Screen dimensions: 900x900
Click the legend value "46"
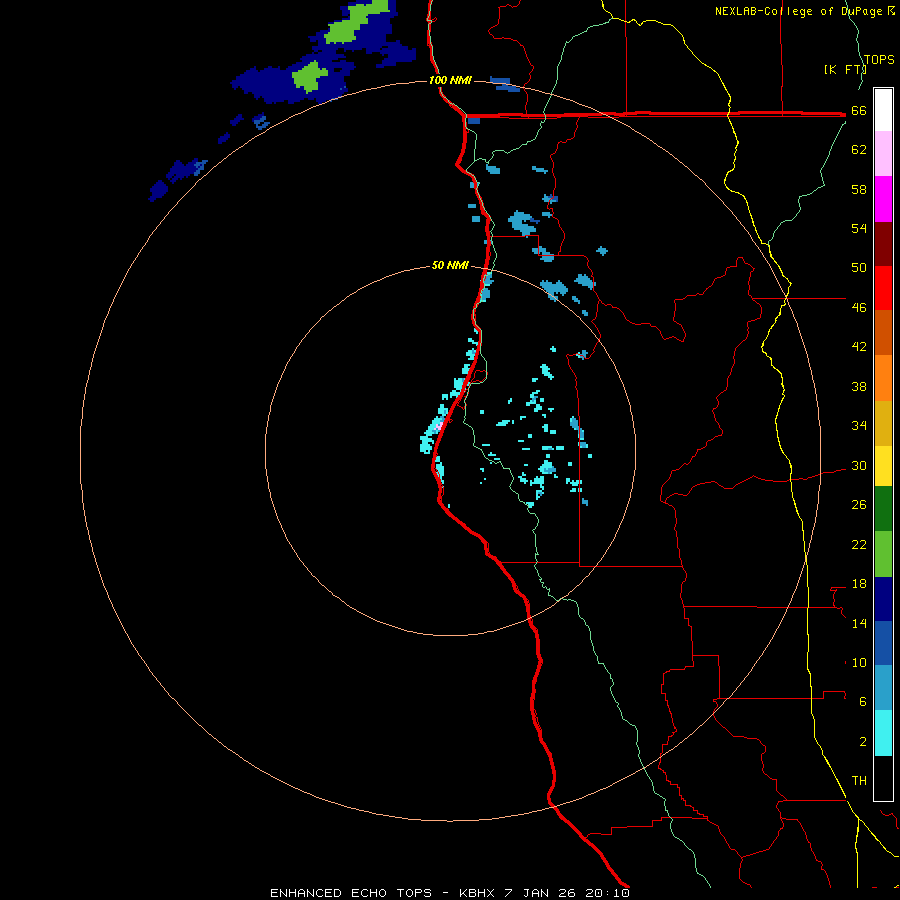tap(859, 308)
